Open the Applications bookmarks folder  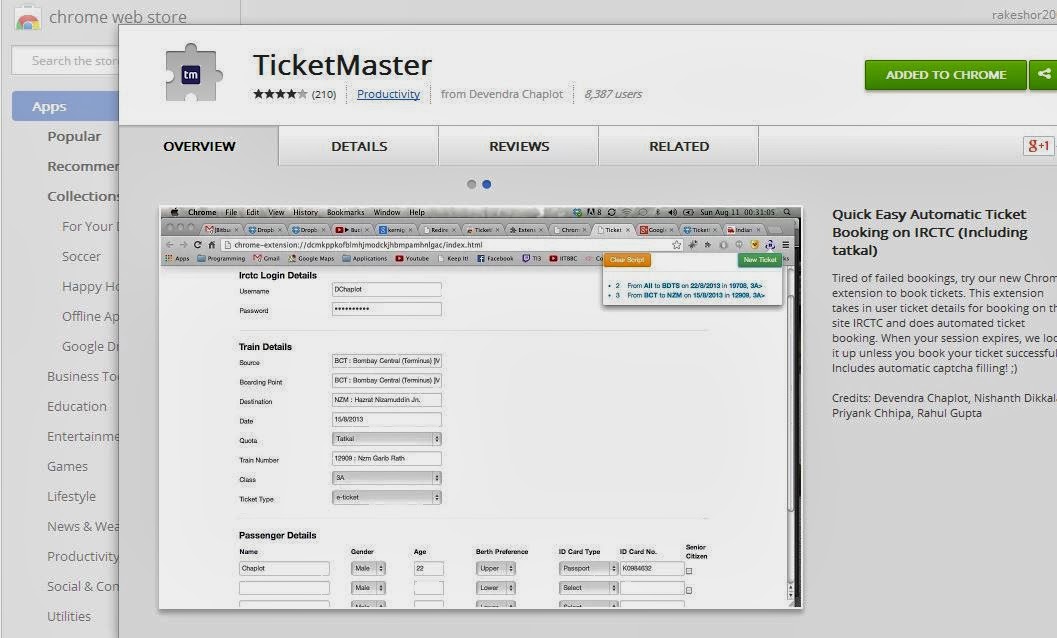(x=365, y=258)
